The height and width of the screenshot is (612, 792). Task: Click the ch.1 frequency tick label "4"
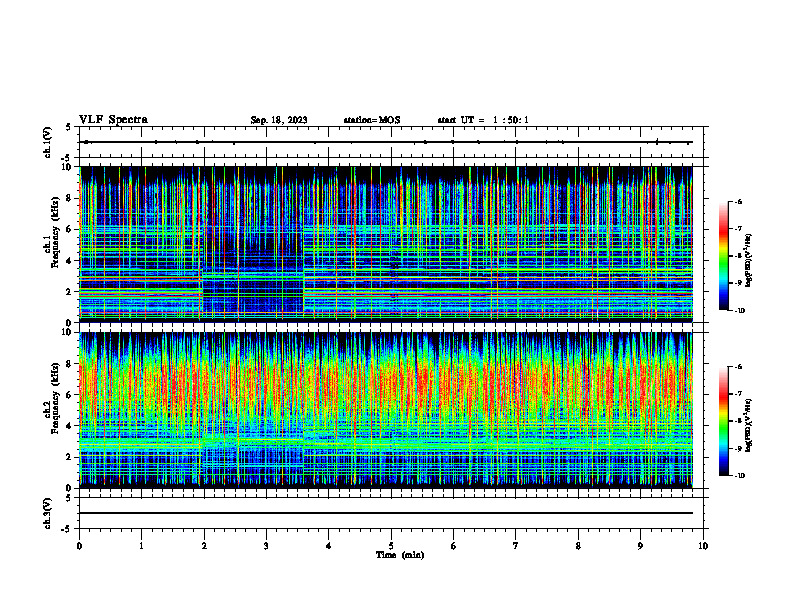point(70,261)
